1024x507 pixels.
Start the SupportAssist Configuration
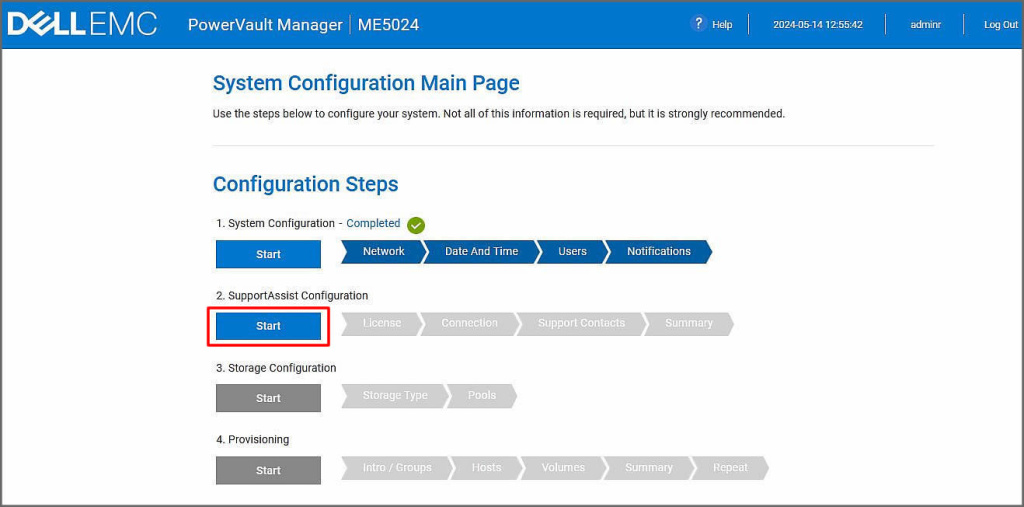268,326
